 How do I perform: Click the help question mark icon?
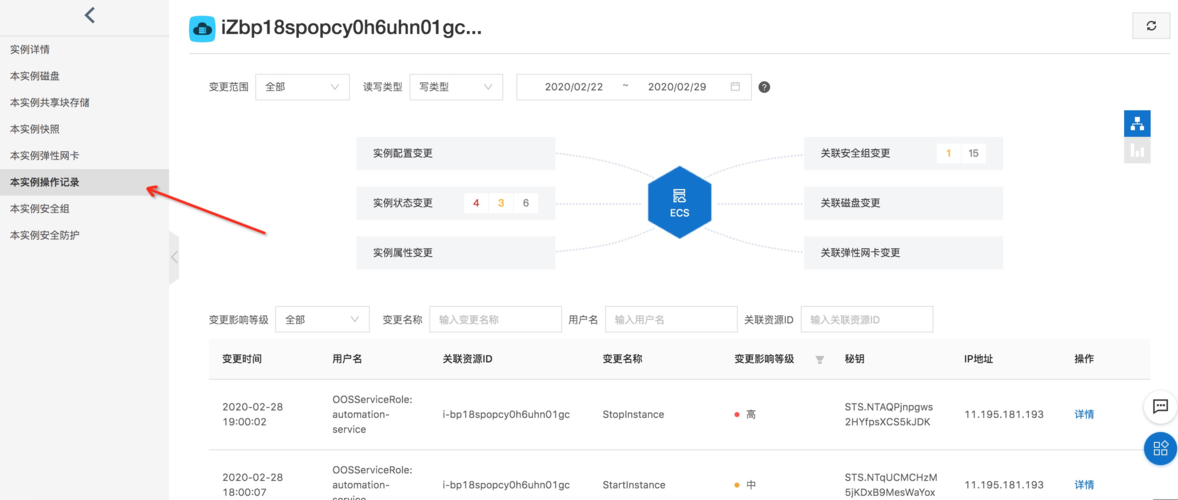[764, 87]
